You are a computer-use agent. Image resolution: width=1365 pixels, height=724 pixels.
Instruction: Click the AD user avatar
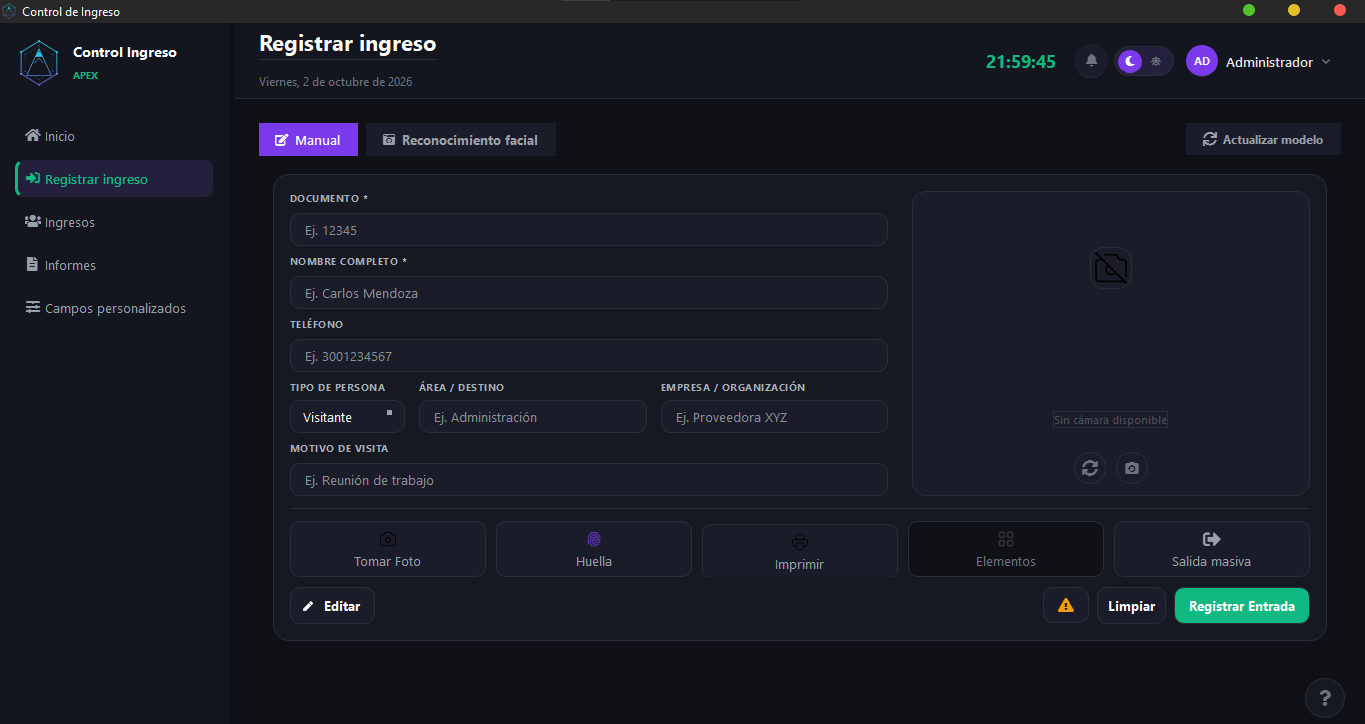tap(1202, 61)
